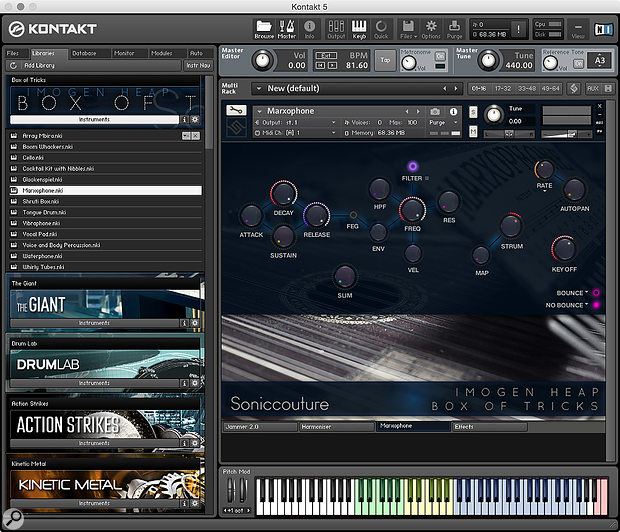Expand the FILTER type menu

pos(427,178)
